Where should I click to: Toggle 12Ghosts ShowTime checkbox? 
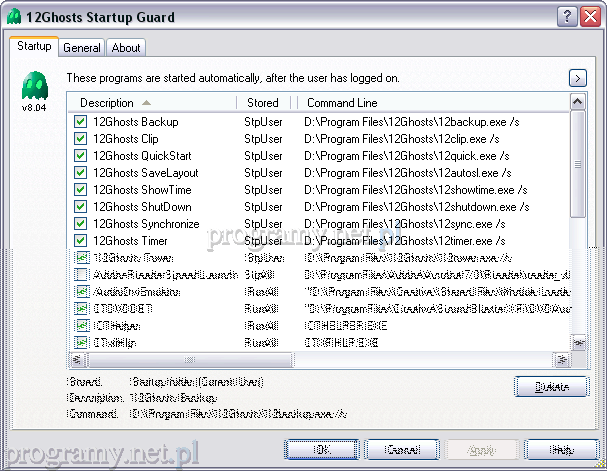coord(81,190)
